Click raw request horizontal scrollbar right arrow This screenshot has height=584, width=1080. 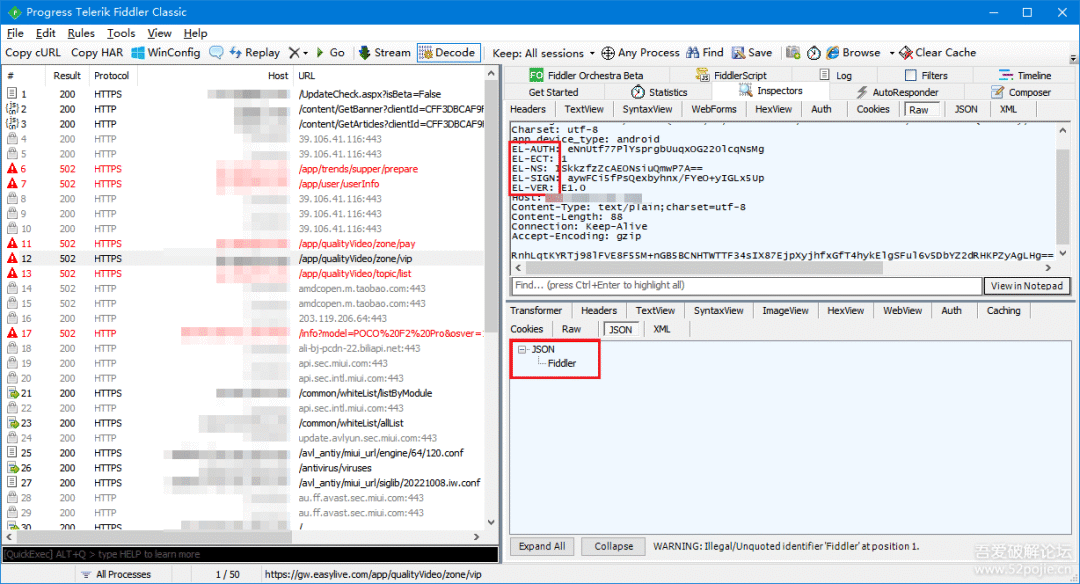[1048, 268]
